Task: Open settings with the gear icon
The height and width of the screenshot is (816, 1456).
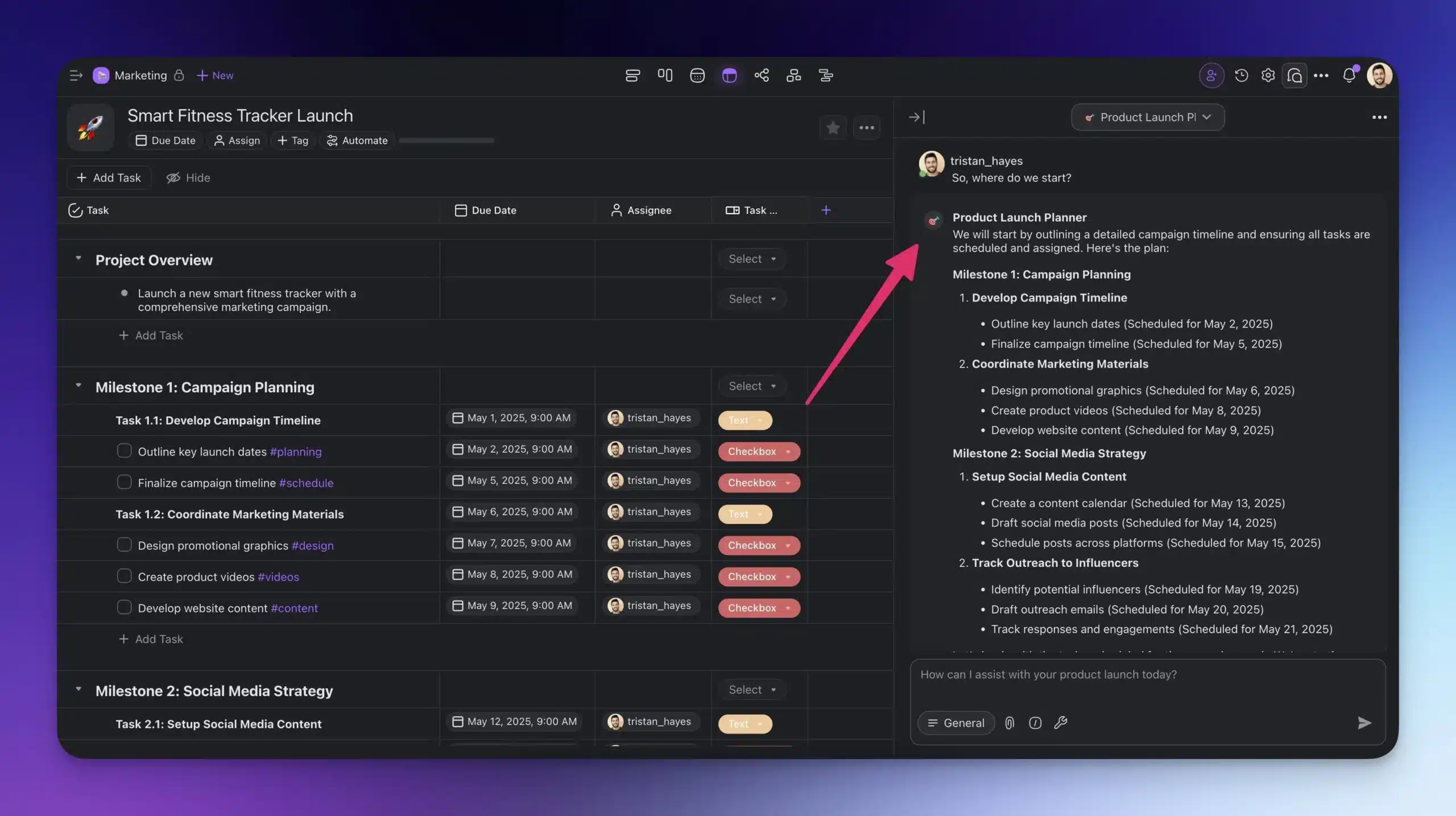Action: 1268,75
